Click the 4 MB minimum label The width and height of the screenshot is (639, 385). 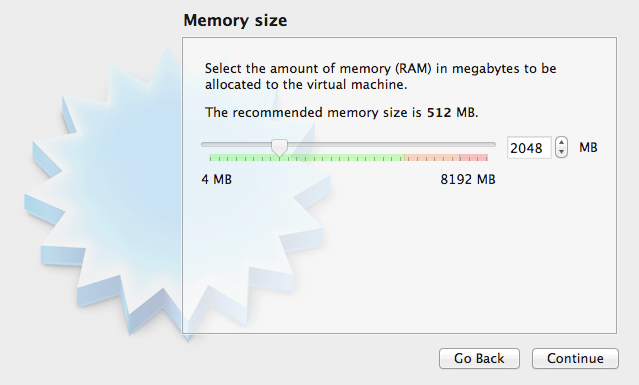click(x=216, y=179)
